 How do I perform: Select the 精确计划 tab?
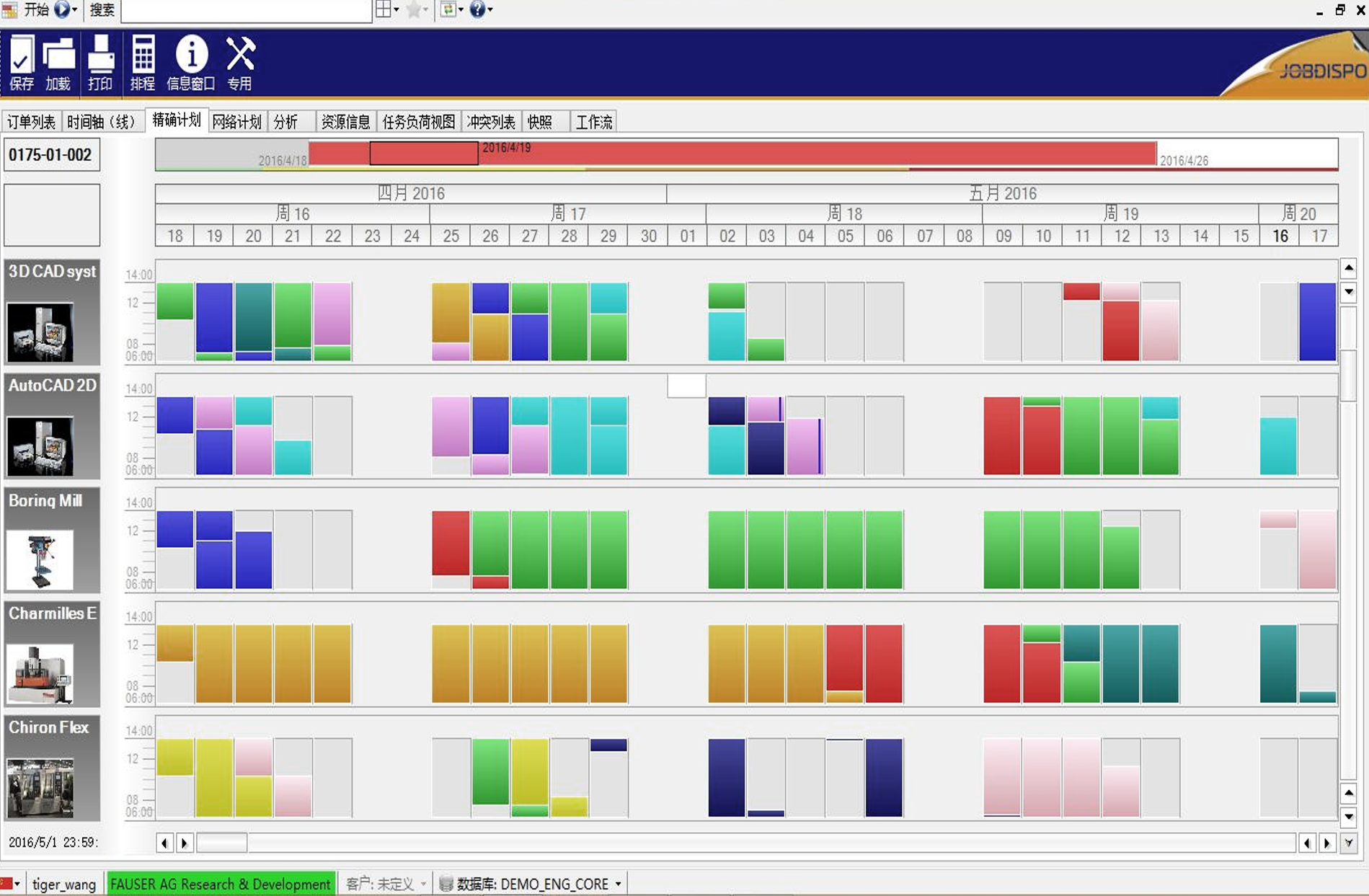tap(177, 120)
